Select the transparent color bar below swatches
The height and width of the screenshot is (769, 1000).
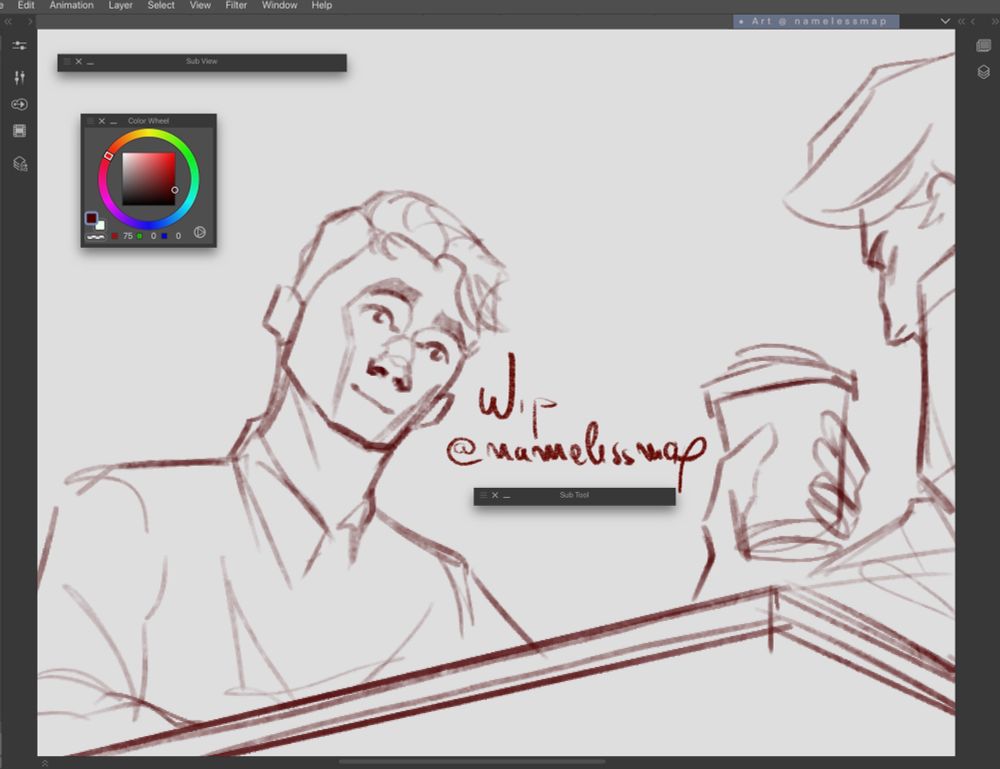[x=96, y=237]
